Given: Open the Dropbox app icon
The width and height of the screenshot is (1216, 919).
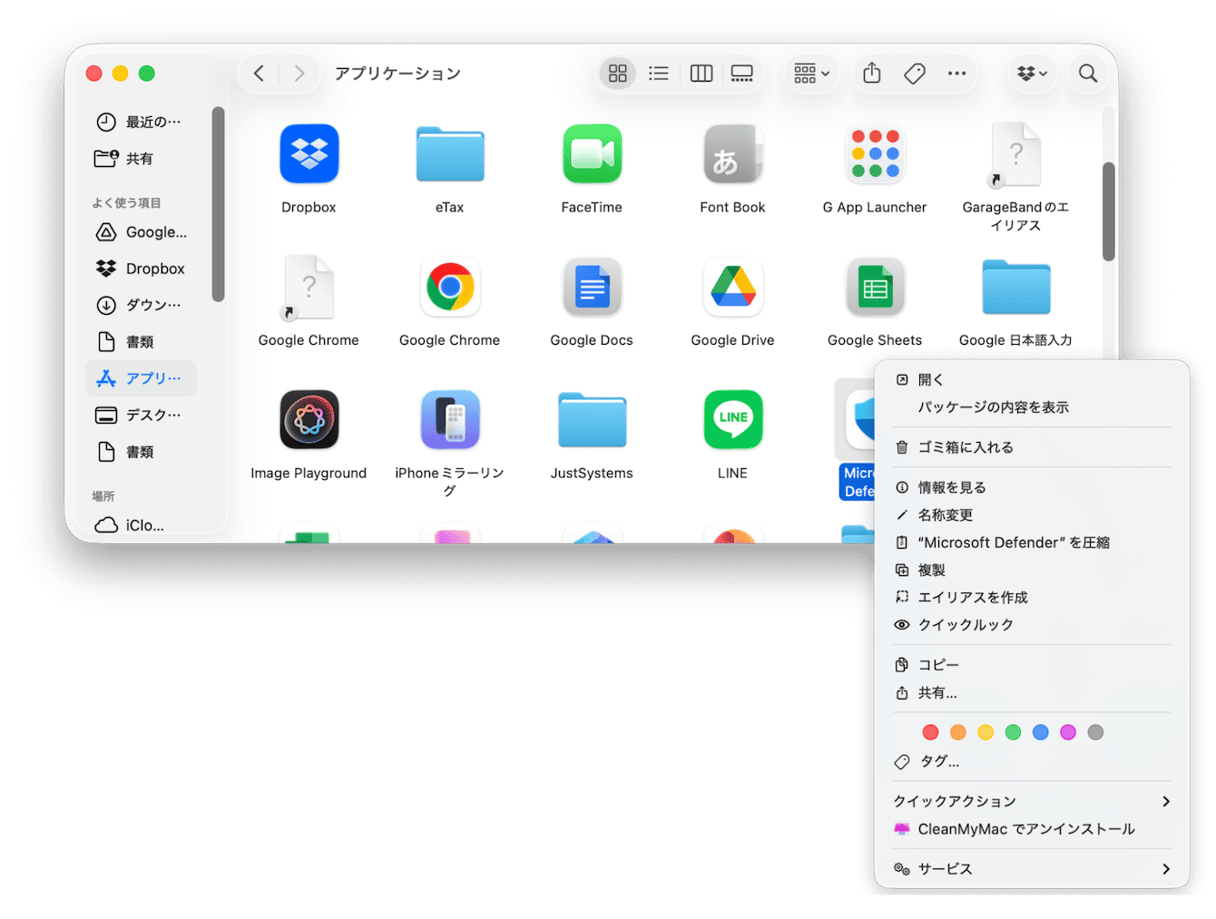Looking at the screenshot, I should tap(309, 154).
